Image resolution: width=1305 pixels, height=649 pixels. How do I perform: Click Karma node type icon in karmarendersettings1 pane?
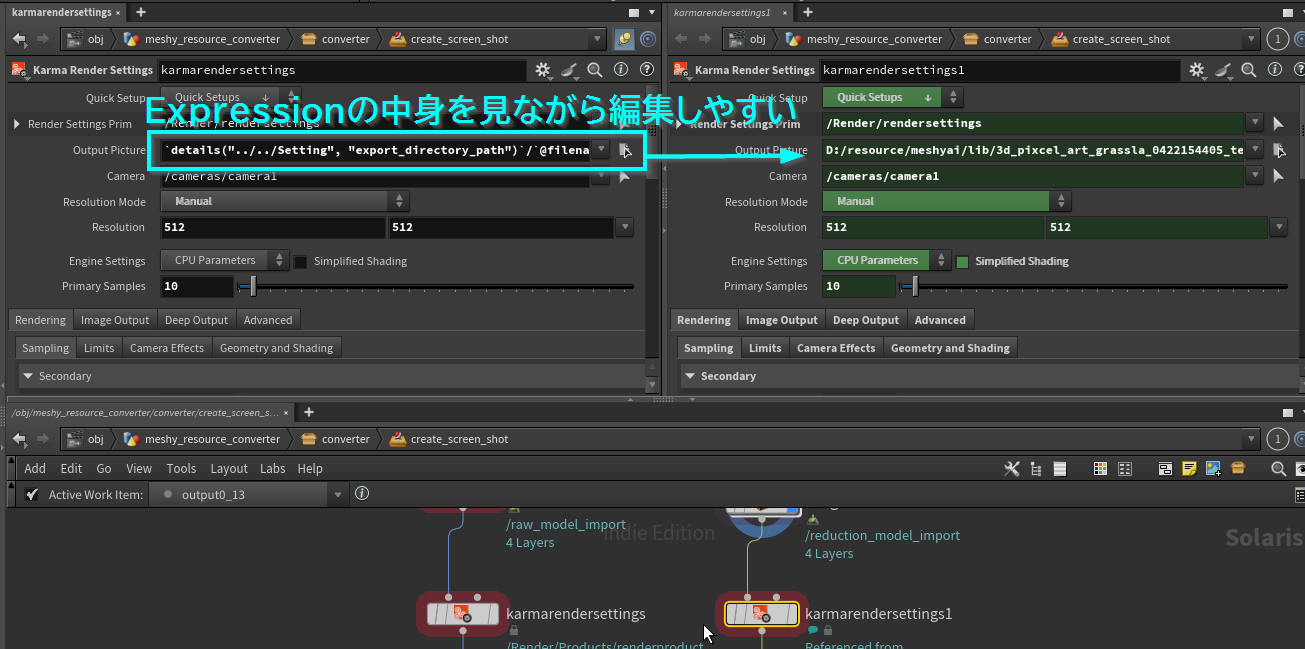pos(681,70)
